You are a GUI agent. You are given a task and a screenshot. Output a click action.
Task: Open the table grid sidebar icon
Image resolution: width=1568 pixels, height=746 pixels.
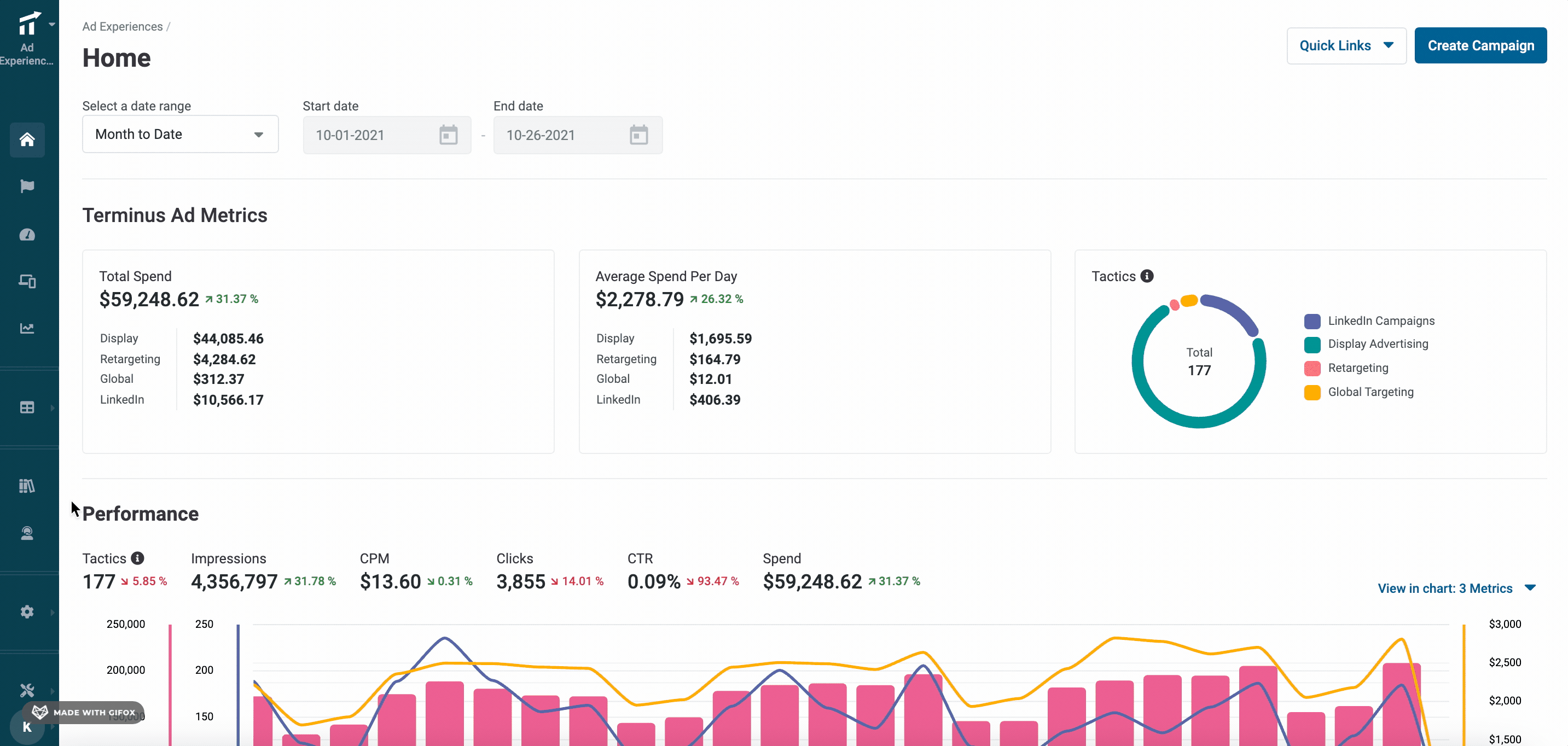(x=27, y=407)
